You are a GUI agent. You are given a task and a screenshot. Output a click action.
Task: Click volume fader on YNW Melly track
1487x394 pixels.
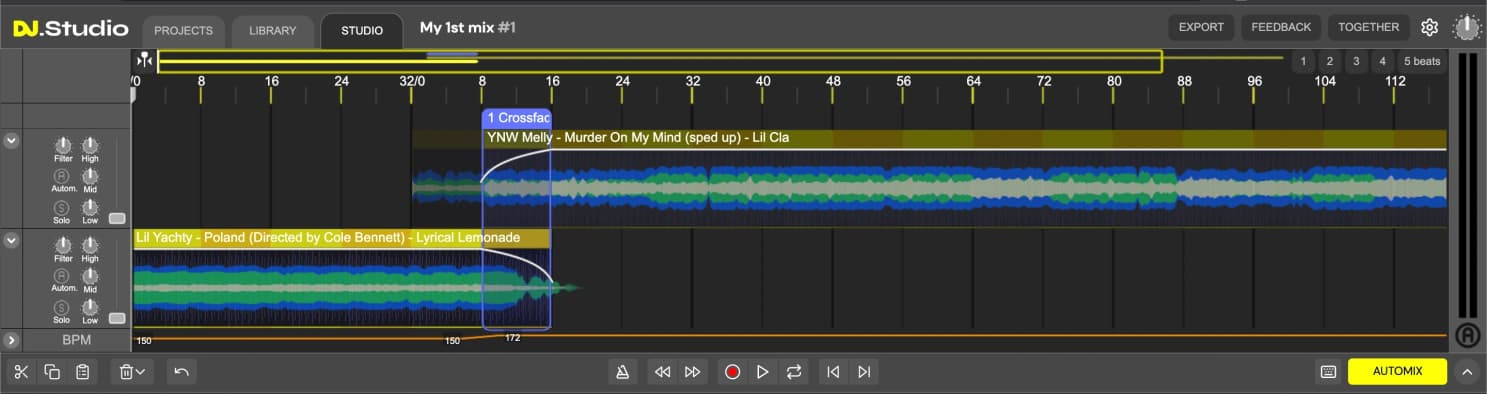click(117, 217)
